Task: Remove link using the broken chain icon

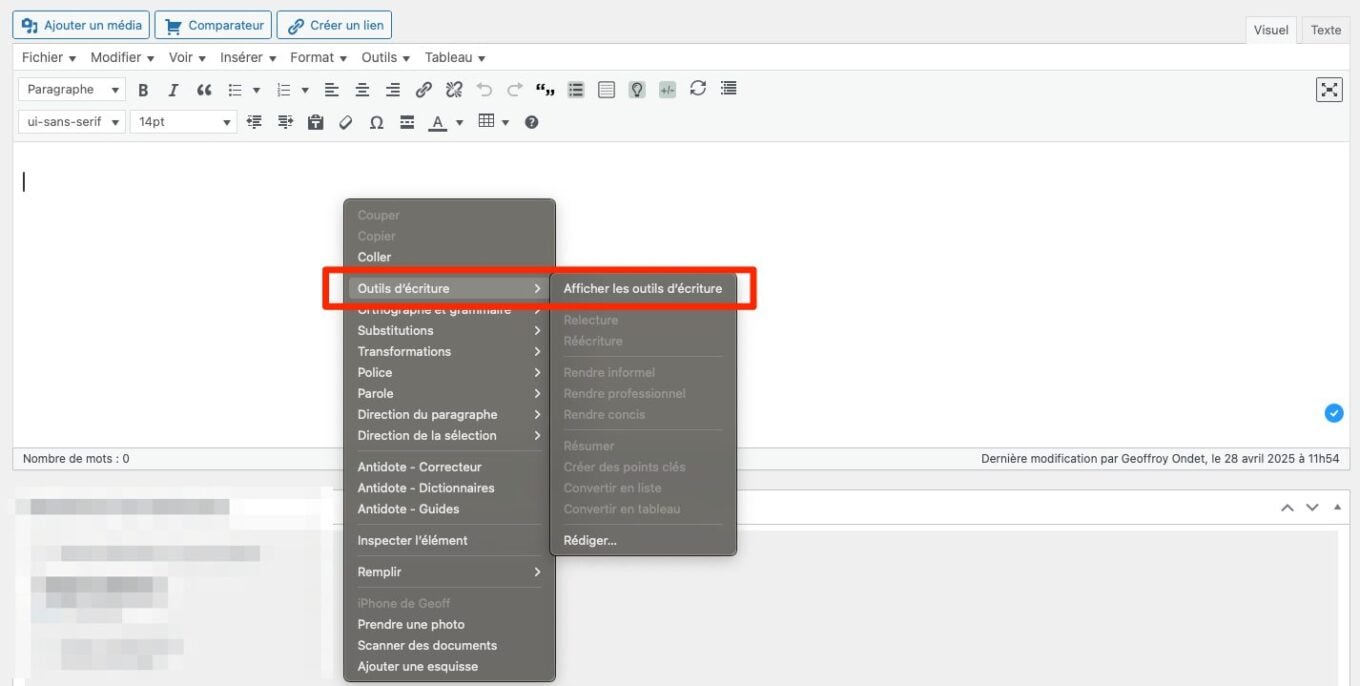Action: point(454,90)
